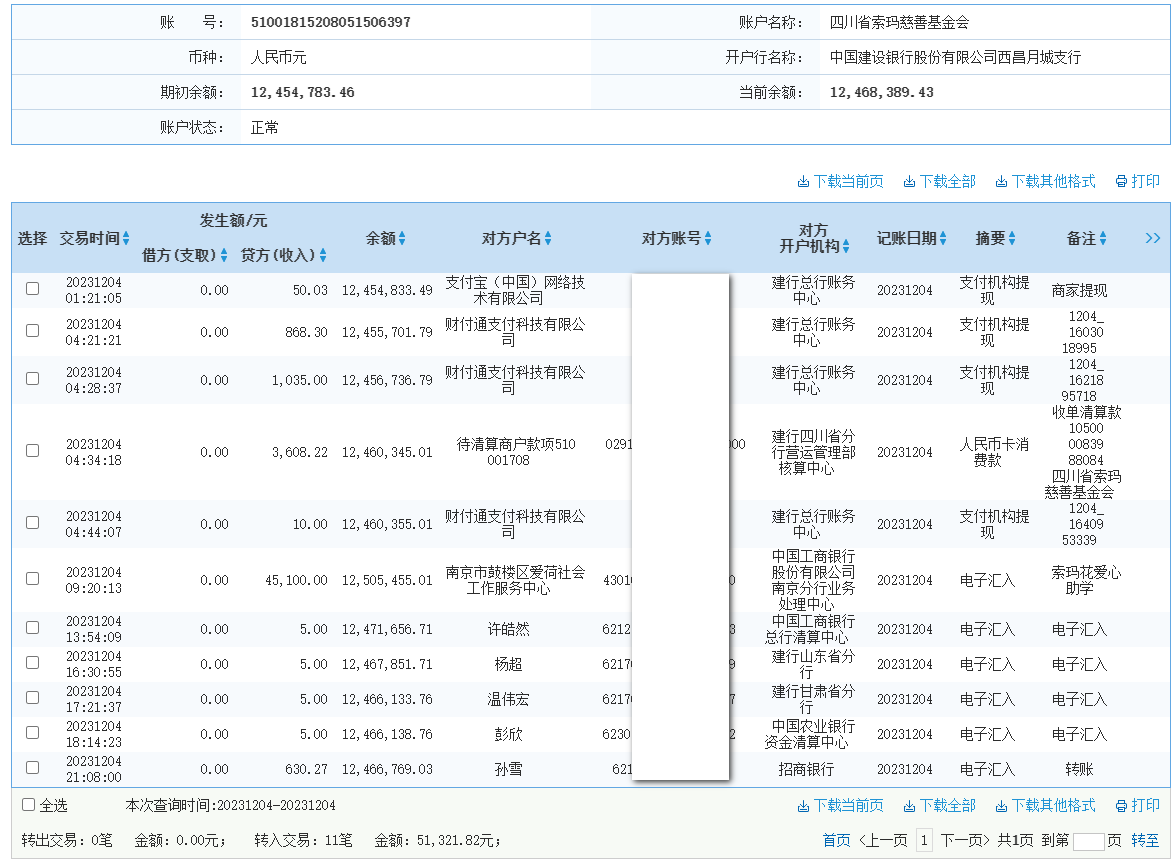Click balance 12,466,769.03 cell
1174x861 pixels.
point(387,770)
